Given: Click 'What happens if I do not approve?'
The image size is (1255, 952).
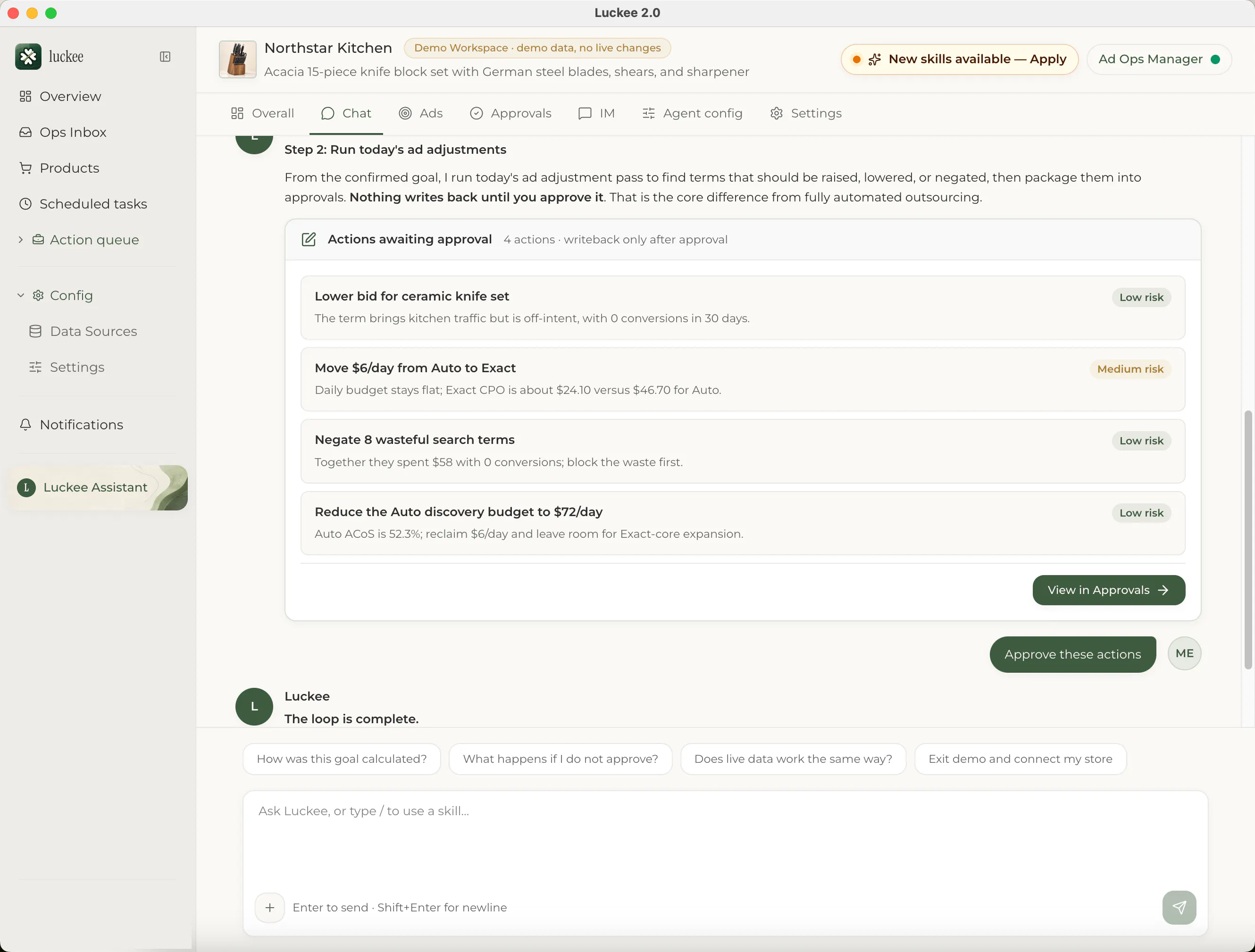Looking at the screenshot, I should pos(561,759).
